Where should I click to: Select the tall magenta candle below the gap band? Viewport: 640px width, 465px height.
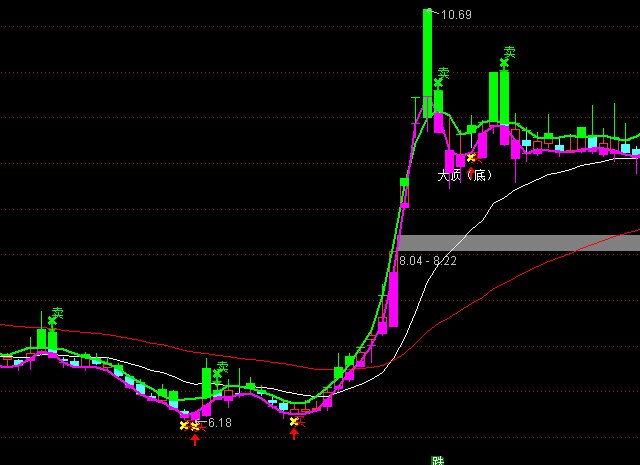click(x=393, y=300)
